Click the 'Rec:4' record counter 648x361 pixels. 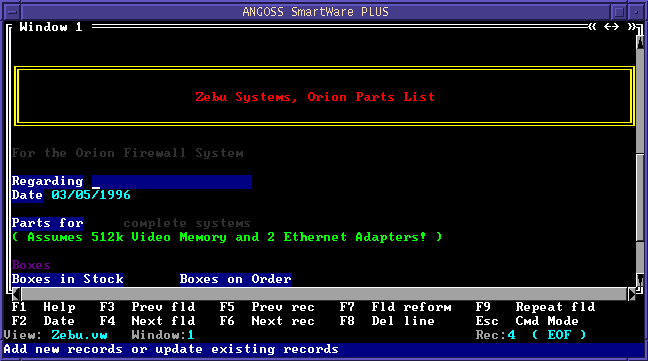[496, 335]
